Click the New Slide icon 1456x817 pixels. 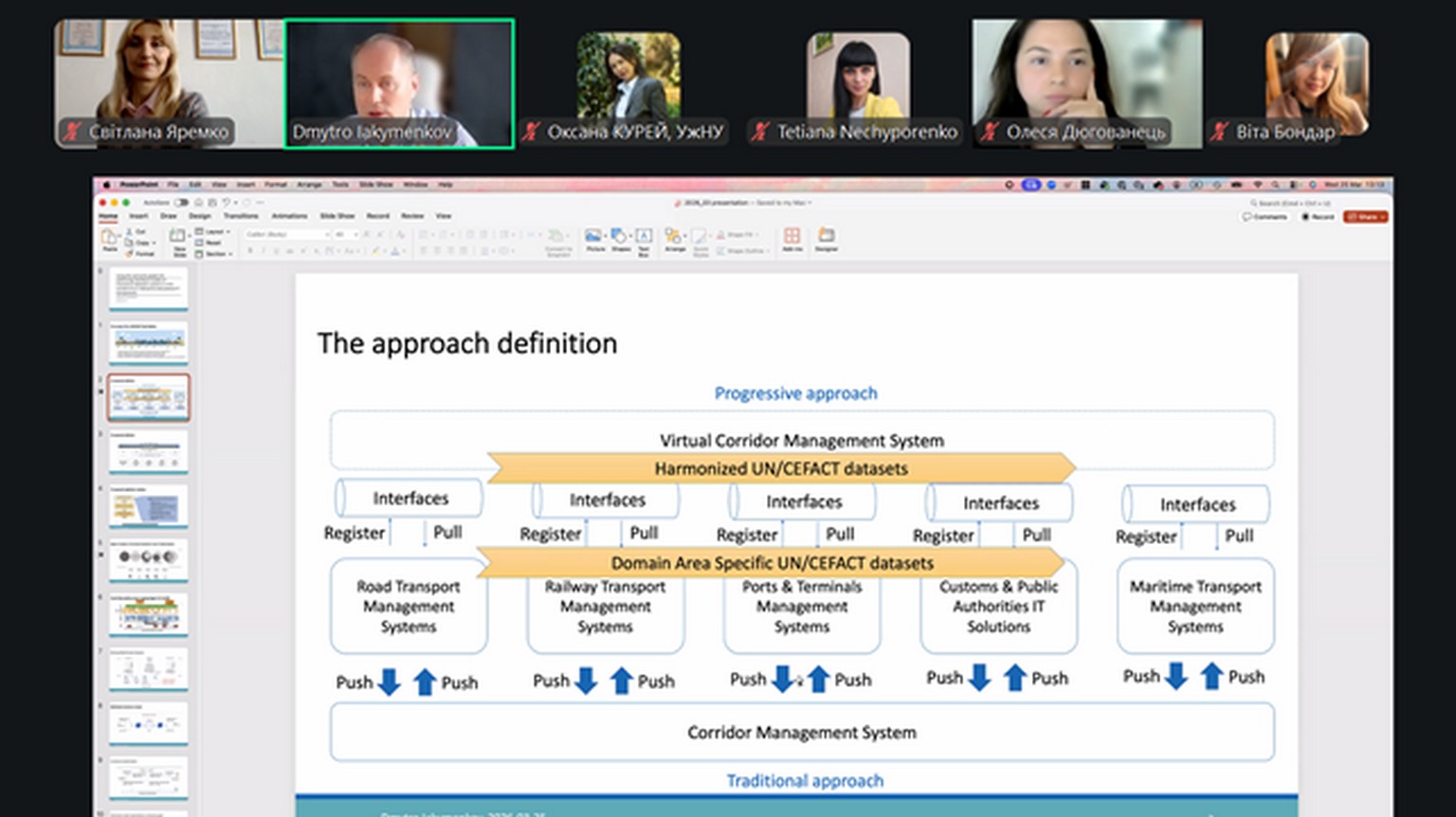(x=178, y=237)
